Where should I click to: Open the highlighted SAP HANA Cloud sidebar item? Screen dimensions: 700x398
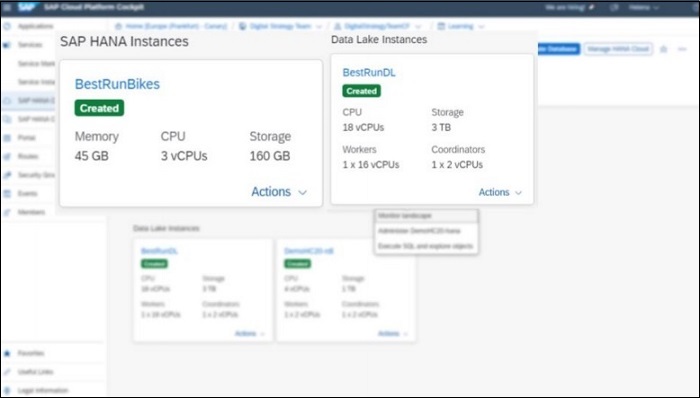tap(29, 101)
